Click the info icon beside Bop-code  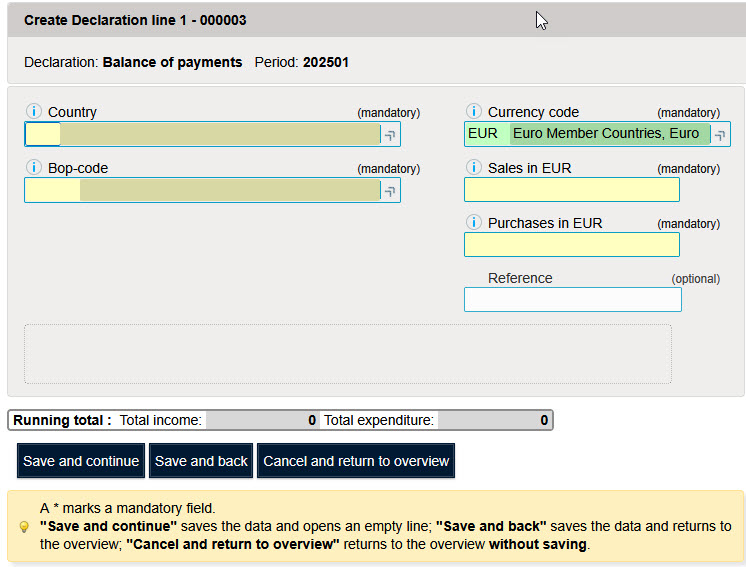(33, 168)
